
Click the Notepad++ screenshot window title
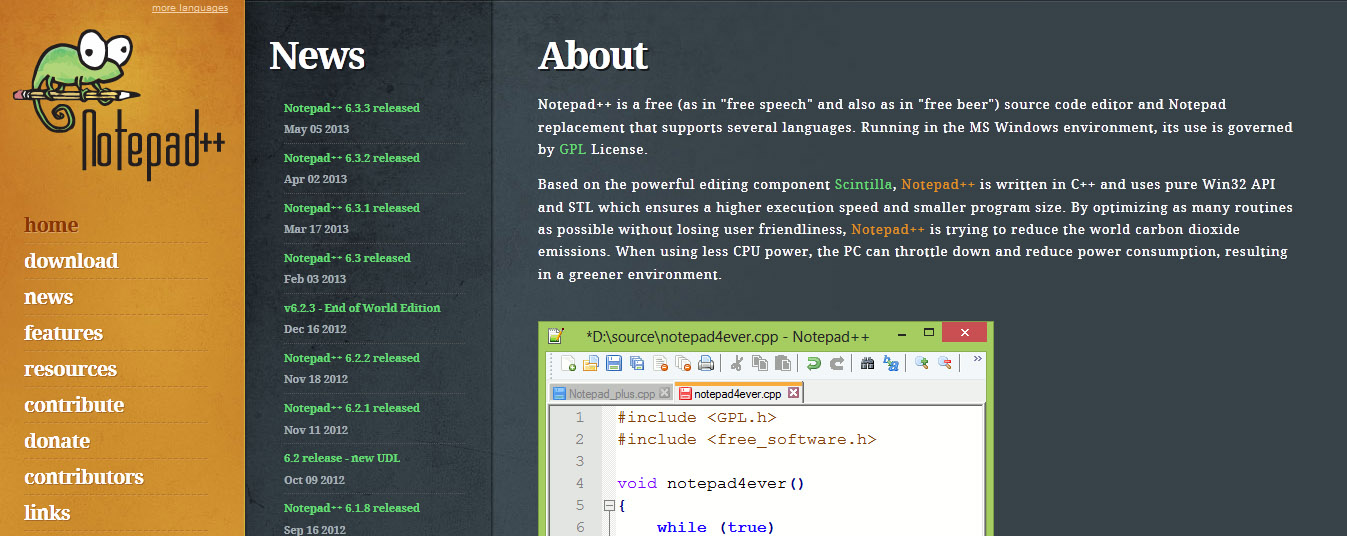pos(727,336)
